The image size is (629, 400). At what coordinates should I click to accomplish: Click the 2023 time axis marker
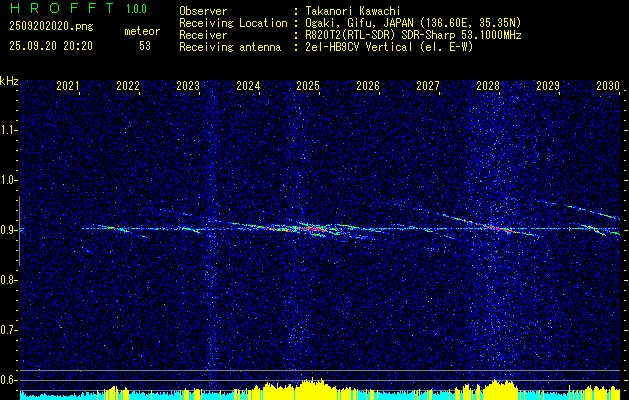coord(188,86)
